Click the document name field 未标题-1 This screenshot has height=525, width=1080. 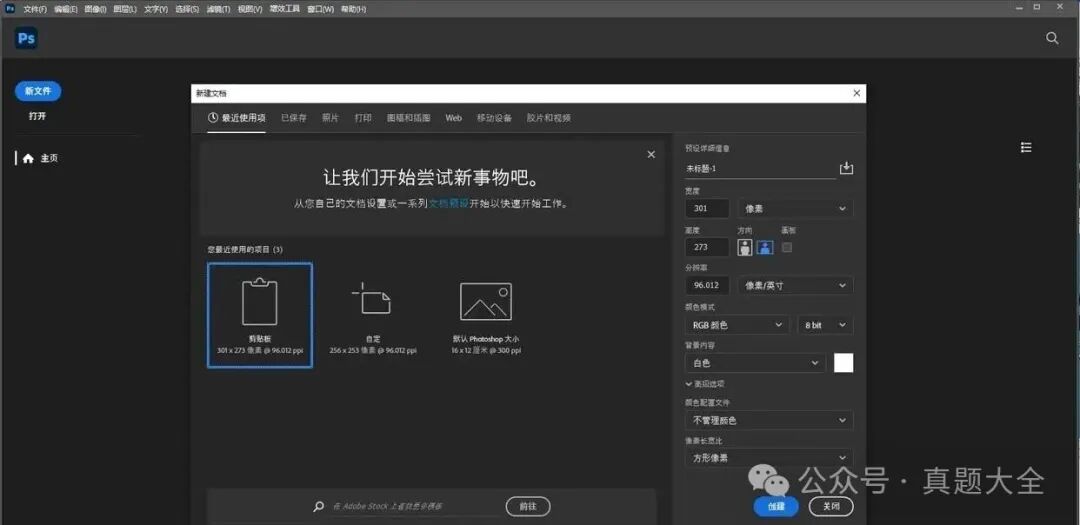(760, 169)
